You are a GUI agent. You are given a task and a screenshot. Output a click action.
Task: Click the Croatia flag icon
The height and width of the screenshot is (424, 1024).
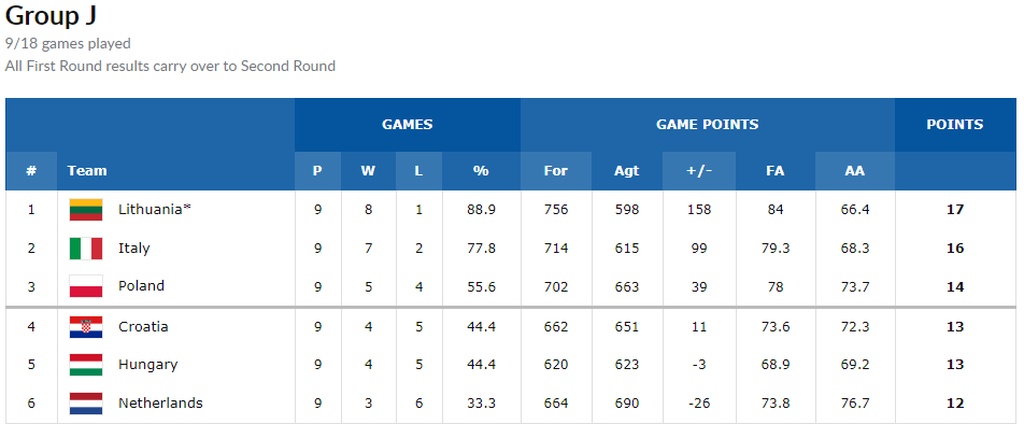86,327
